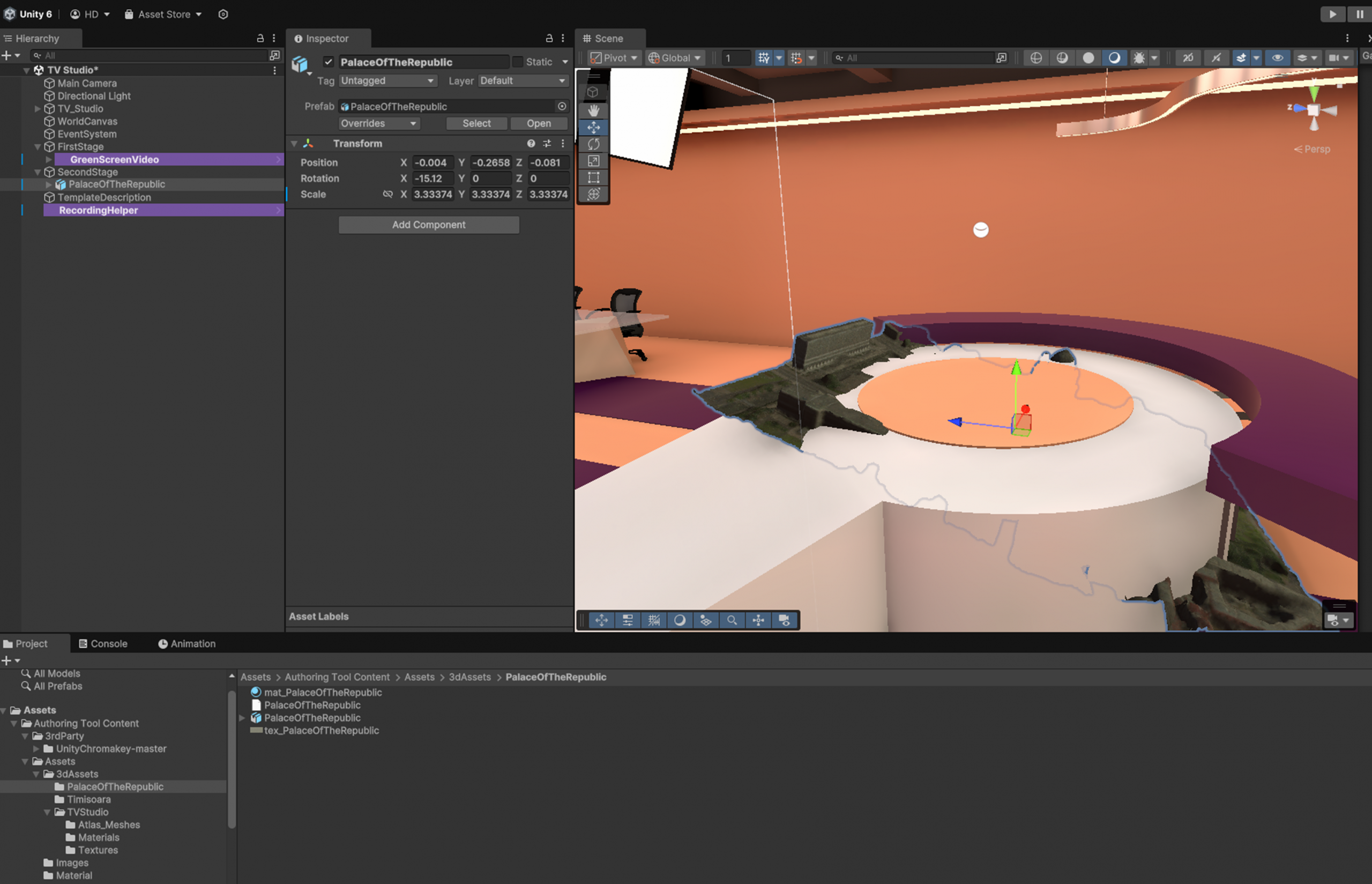The height and width of the screenshot is (884, 1372).
Task: Click the Position X input field
Action: coord(433,163)
